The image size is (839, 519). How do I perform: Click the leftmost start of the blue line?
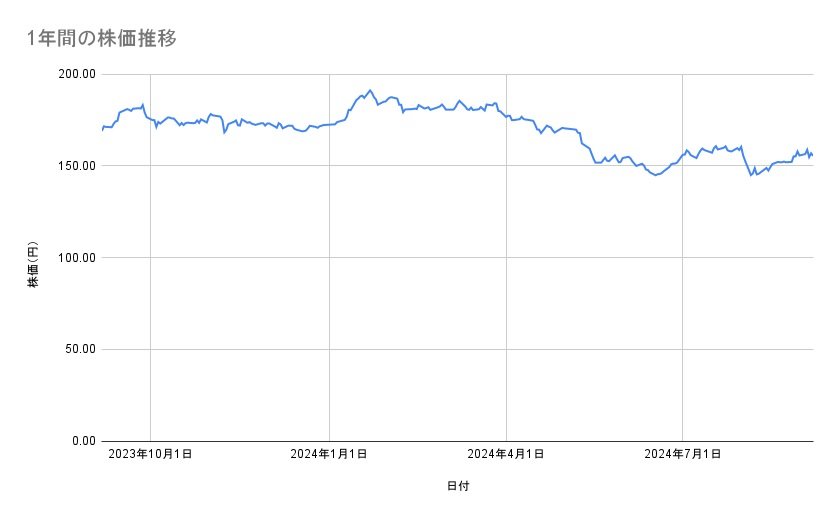coord(102,130)
